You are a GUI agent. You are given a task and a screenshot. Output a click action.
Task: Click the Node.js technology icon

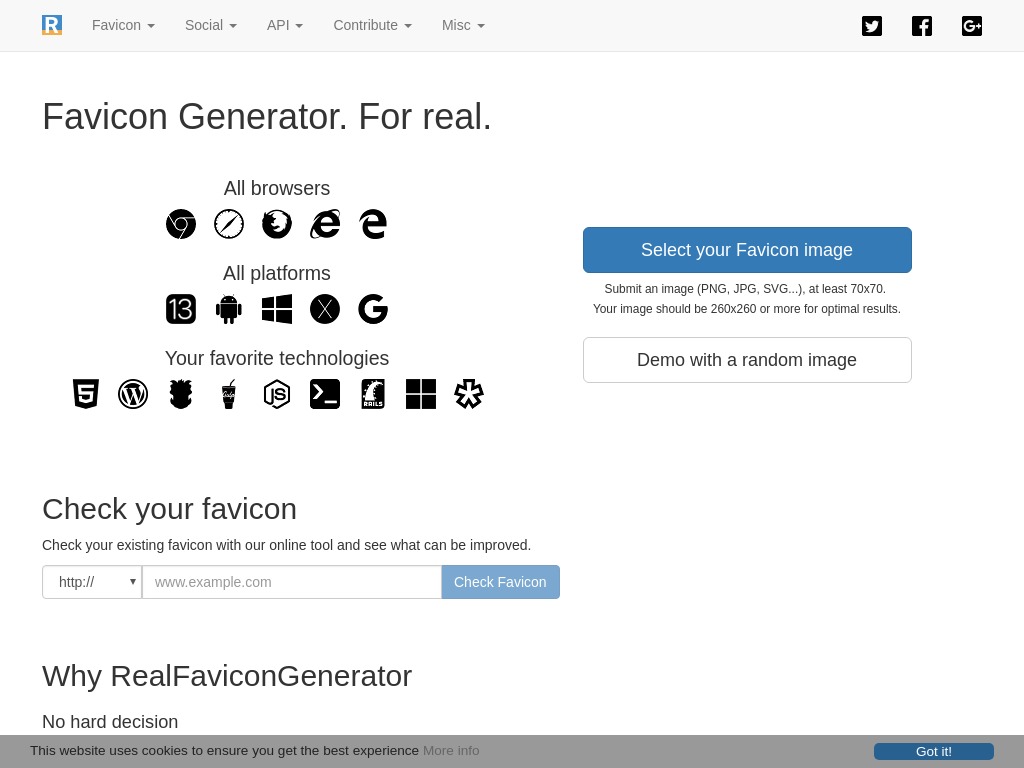tap(277, 394)
